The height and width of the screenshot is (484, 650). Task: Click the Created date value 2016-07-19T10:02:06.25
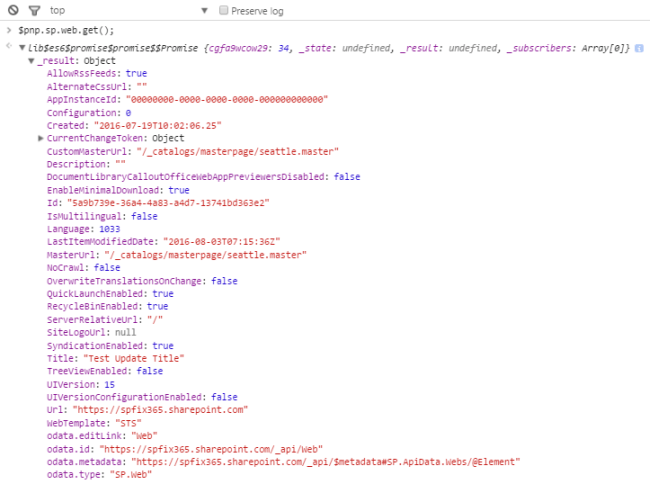click(158, 126)
